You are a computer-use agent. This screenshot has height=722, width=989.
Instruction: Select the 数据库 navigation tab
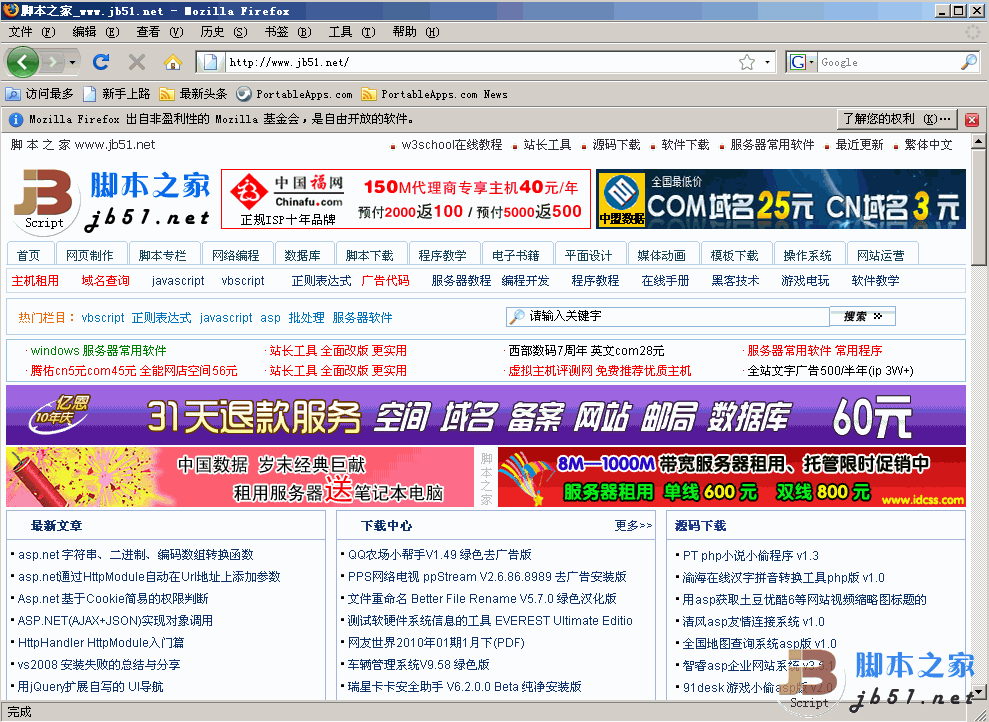(303, 255)
